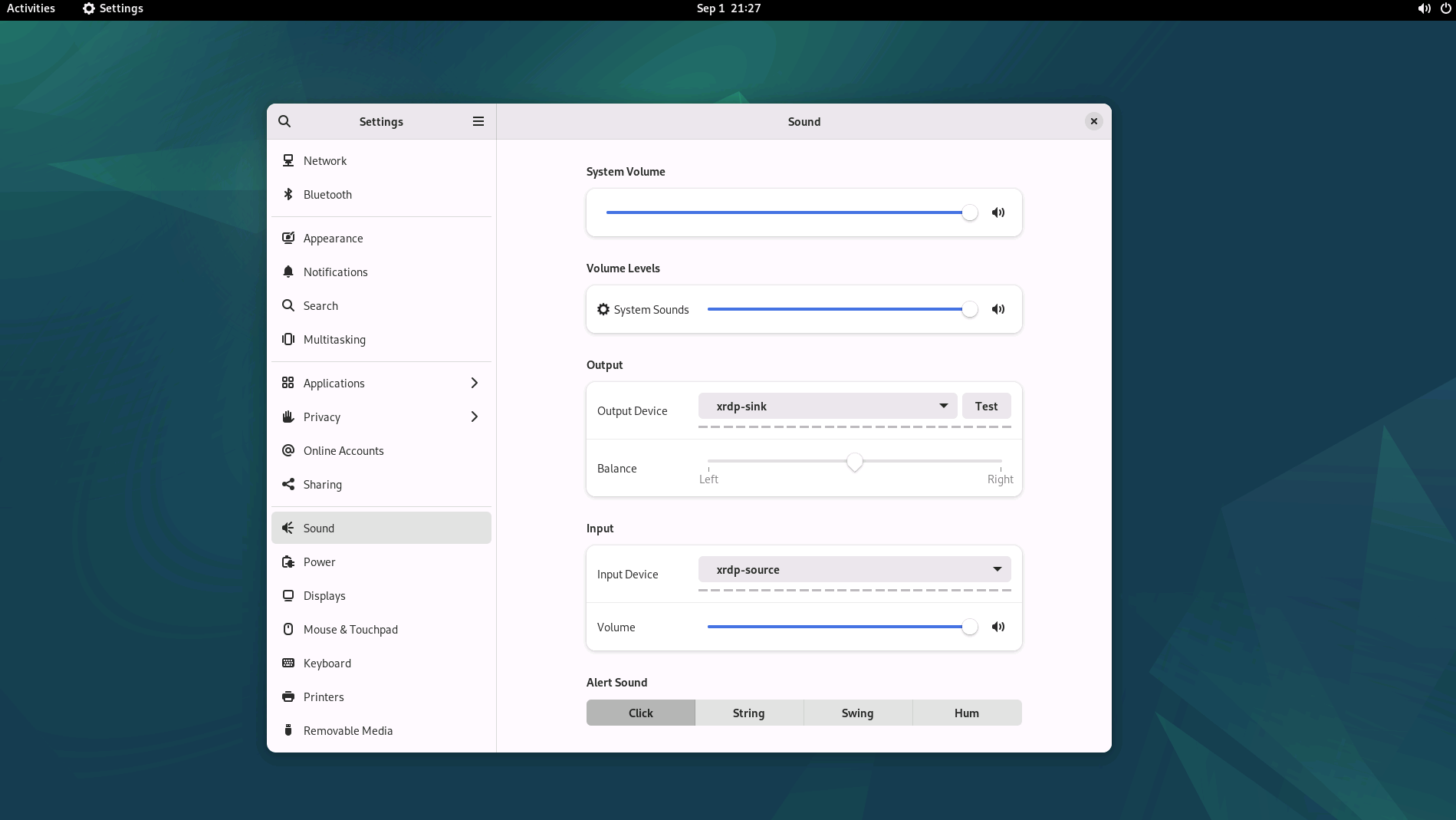Open the Network settings panel
This screenshot has height=820, width=1456.
tap(381, 160)
